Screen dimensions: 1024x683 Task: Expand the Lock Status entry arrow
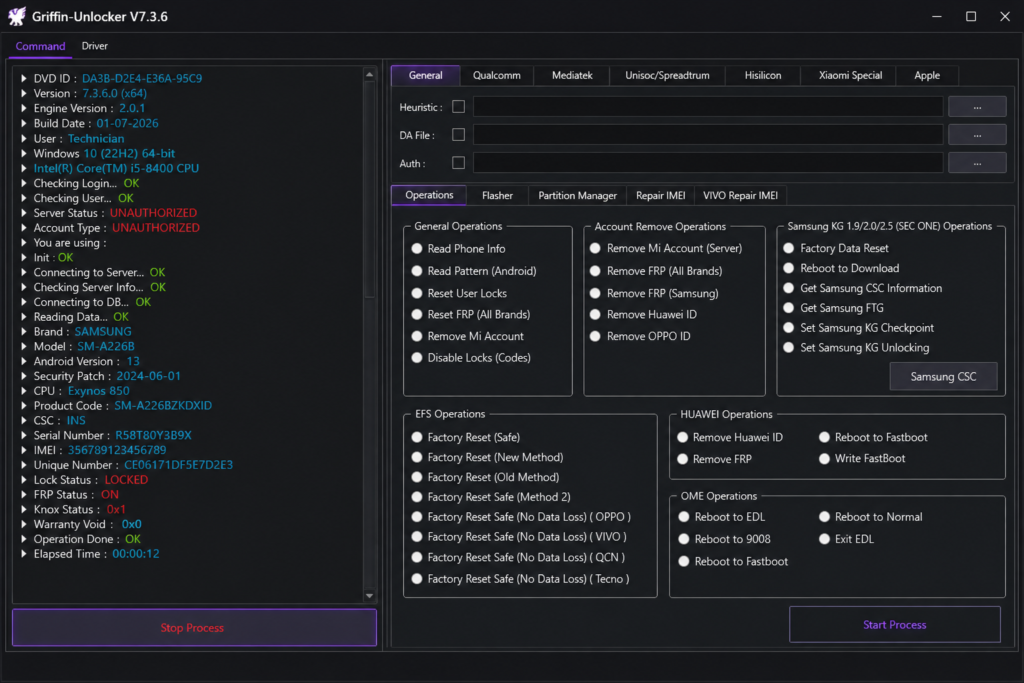(24, 480)
